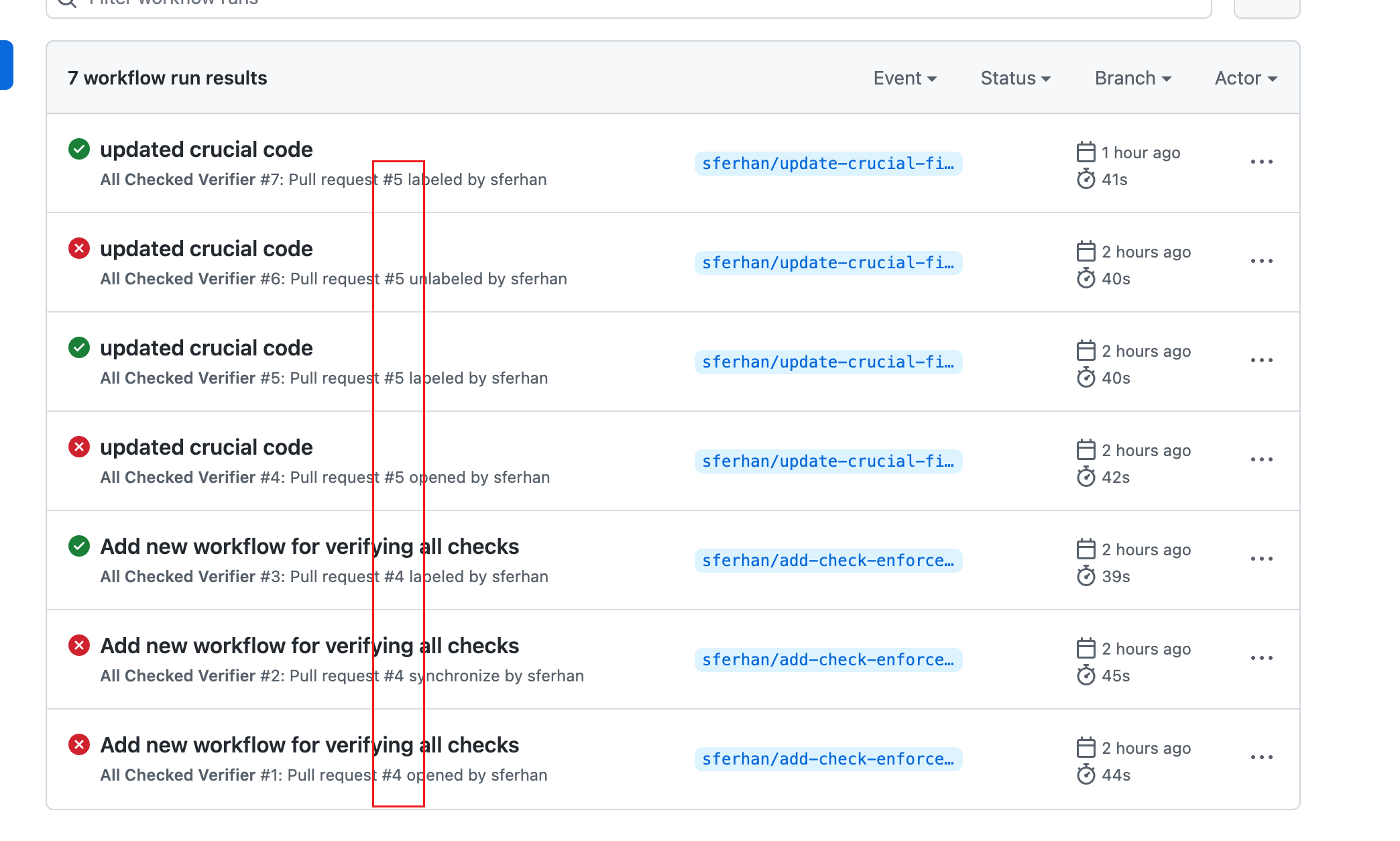The height and width of the screenshot is (841, 1400).
Task: Click add-check-enforce branch label on Verifier #3 row
Action: point(828,561)
